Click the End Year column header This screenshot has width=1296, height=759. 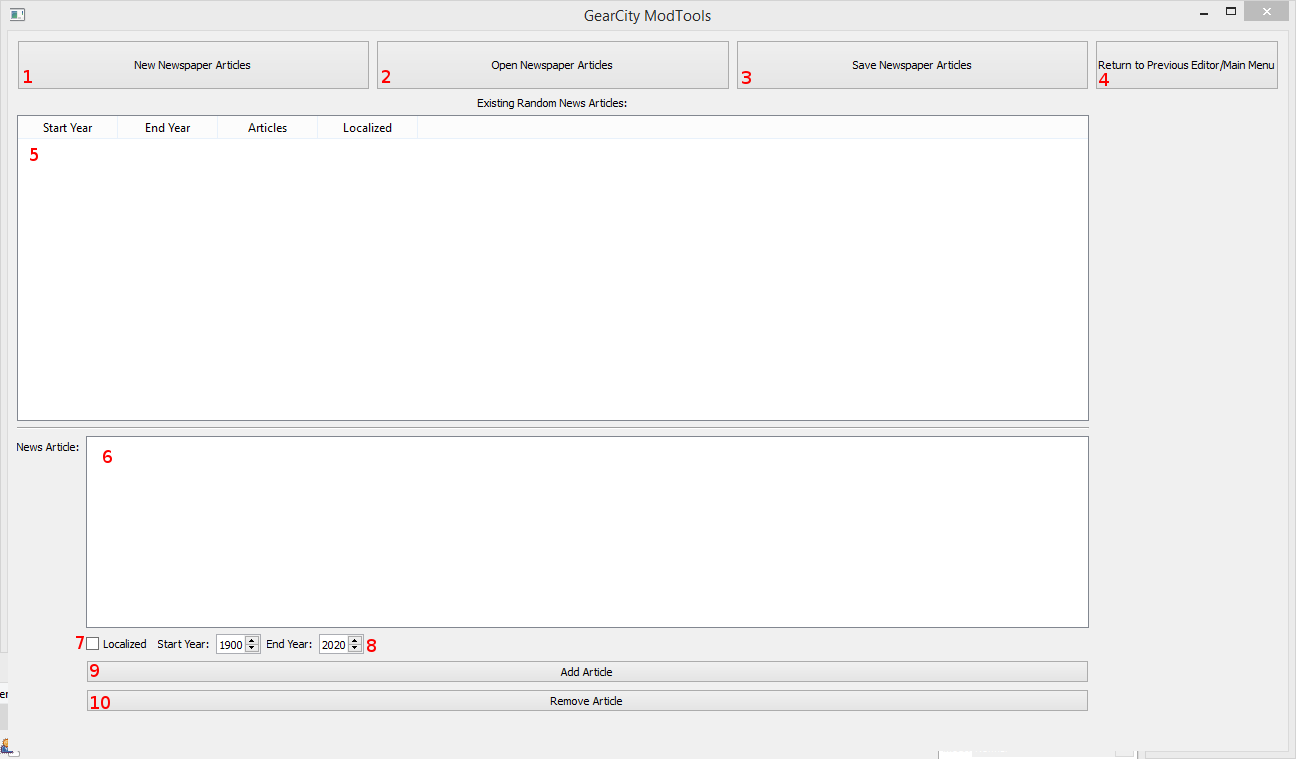pos(168,128)
